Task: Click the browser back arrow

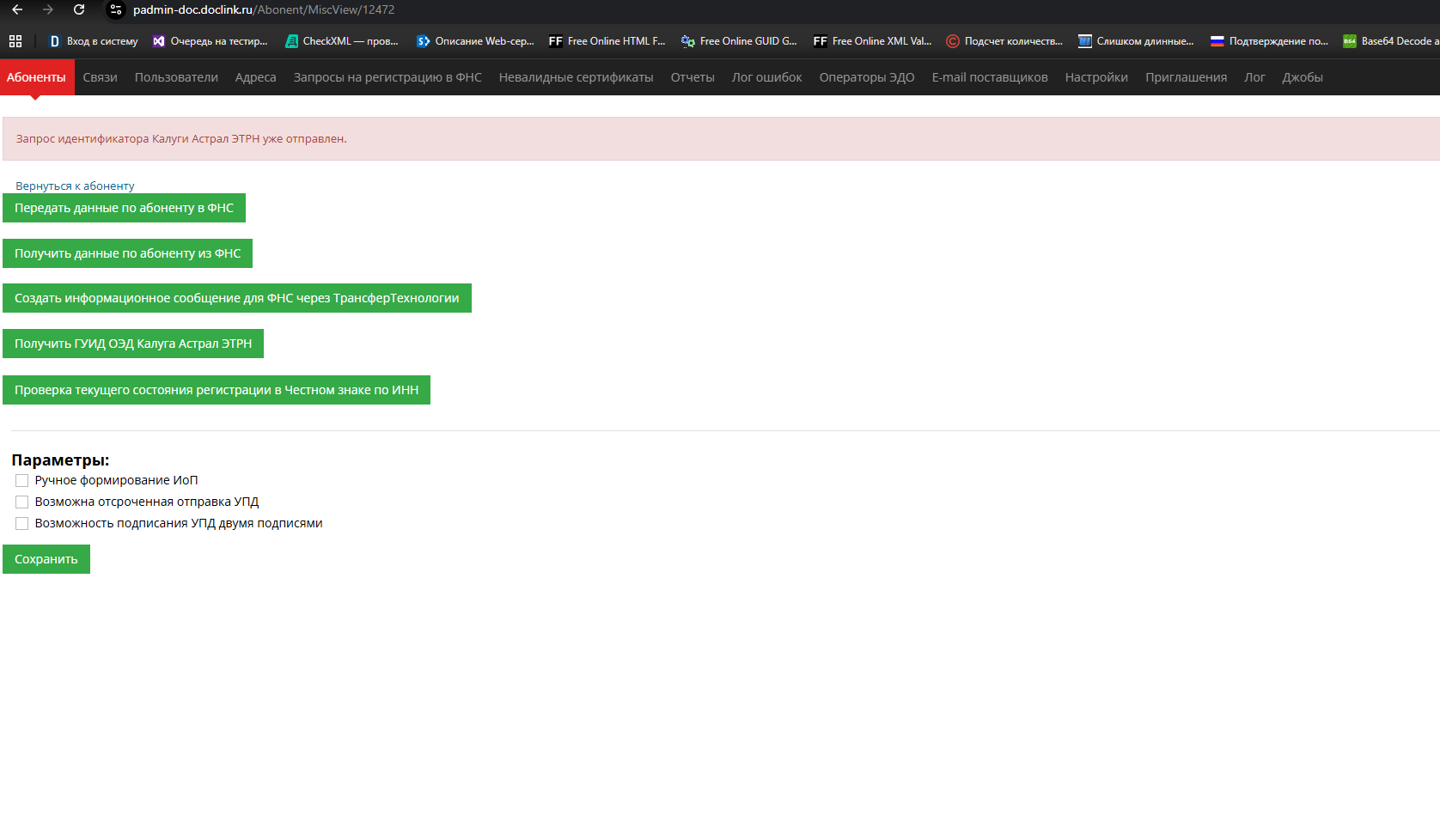Action: click(17, 9)
